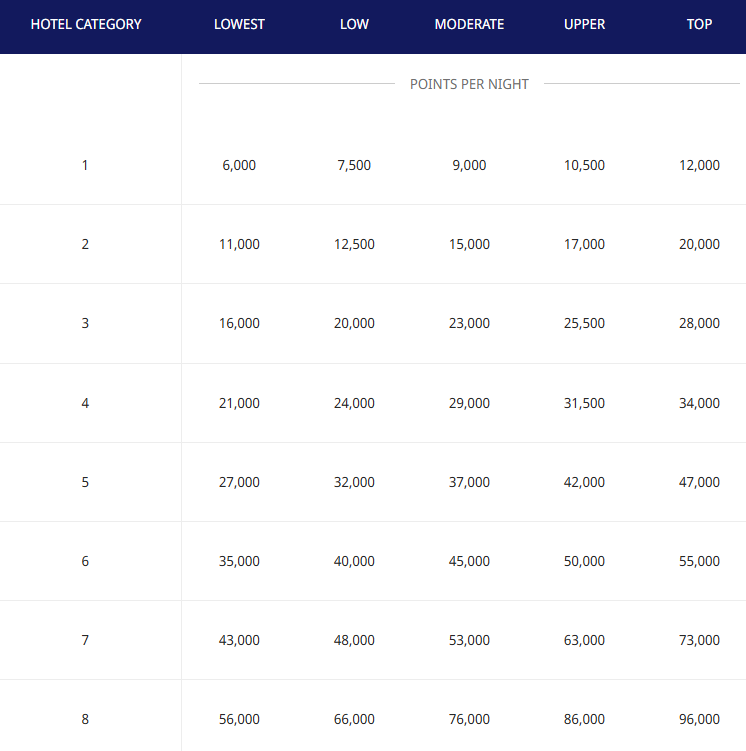Click the 10,500 points cell
This screenshot has width=746, height=751.
point(584,165)
